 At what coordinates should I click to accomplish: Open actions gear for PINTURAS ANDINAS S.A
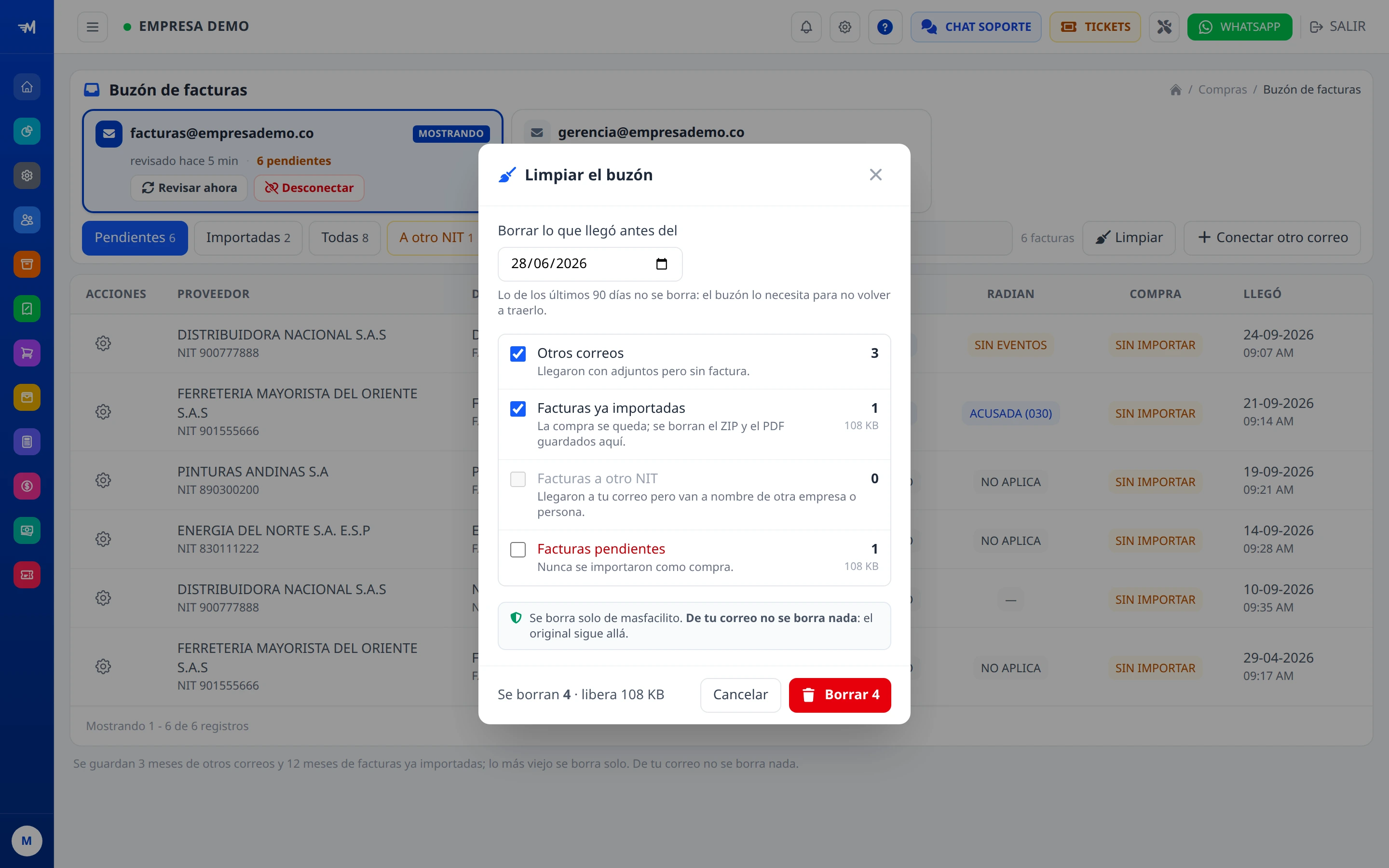coord(103,480)
